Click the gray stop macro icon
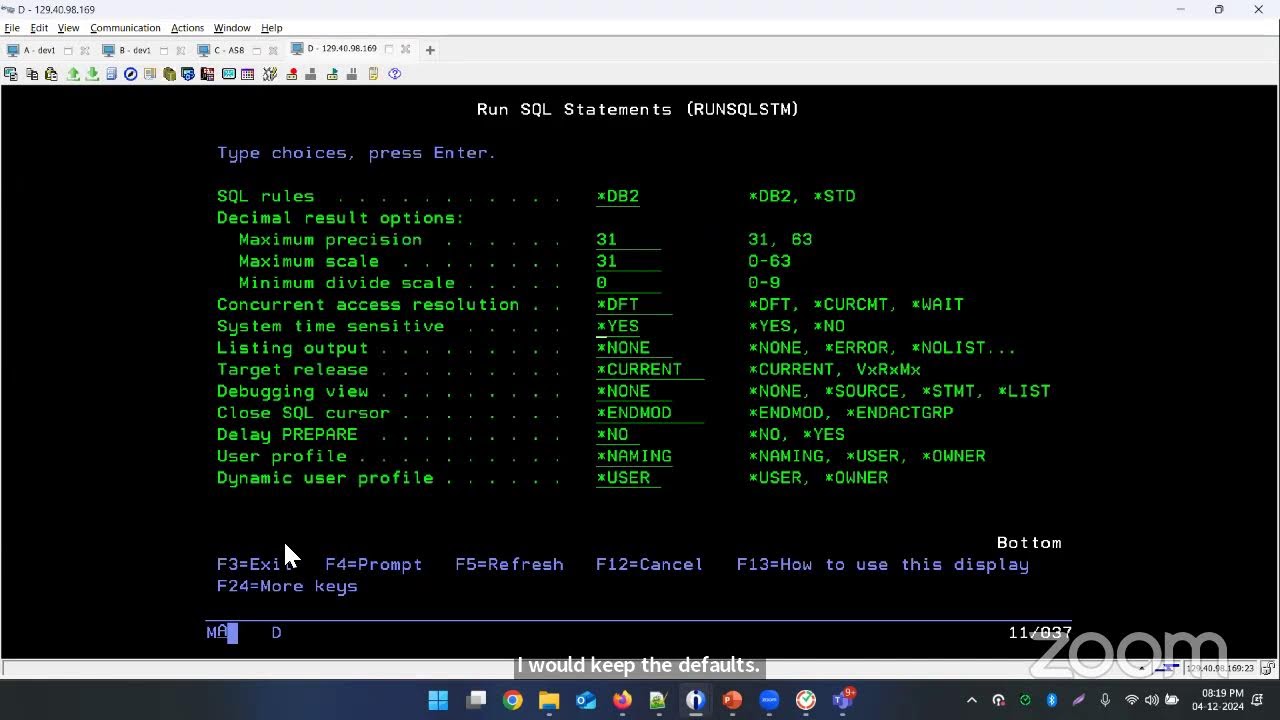This screenshot has width=1280, height=720. point(311,74)
